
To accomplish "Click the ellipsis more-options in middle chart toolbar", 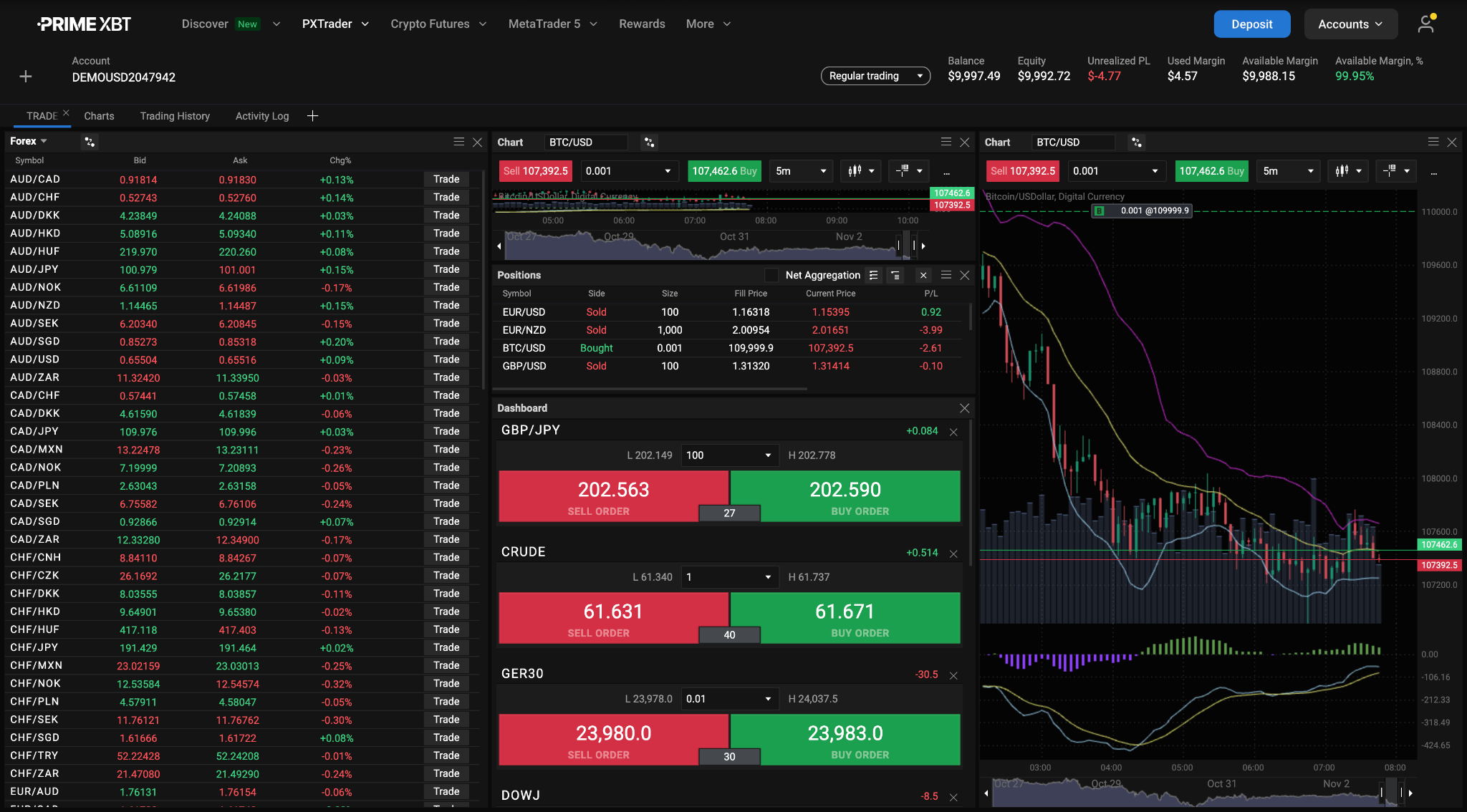I will click(946, 172).
